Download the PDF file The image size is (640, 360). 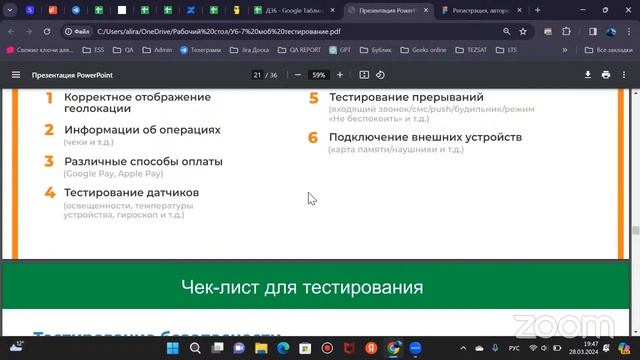(x=588, y=75)
